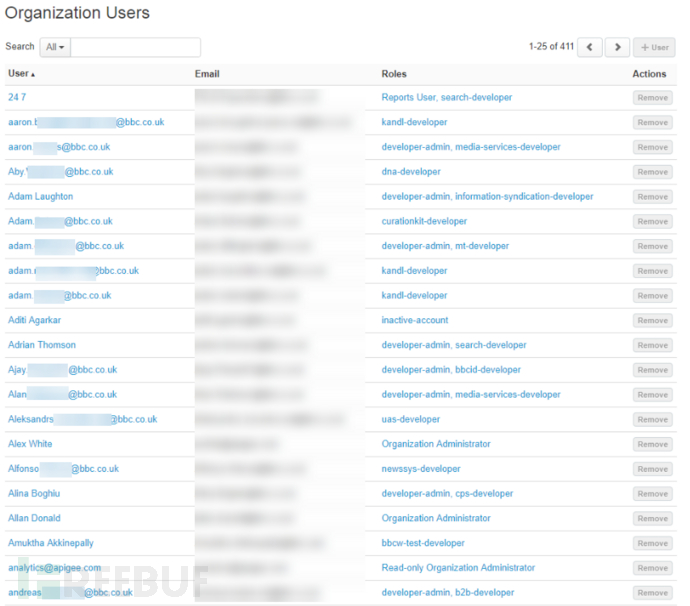
Task: Open user Alina Boghiu
Action: [x=34, y=493]
